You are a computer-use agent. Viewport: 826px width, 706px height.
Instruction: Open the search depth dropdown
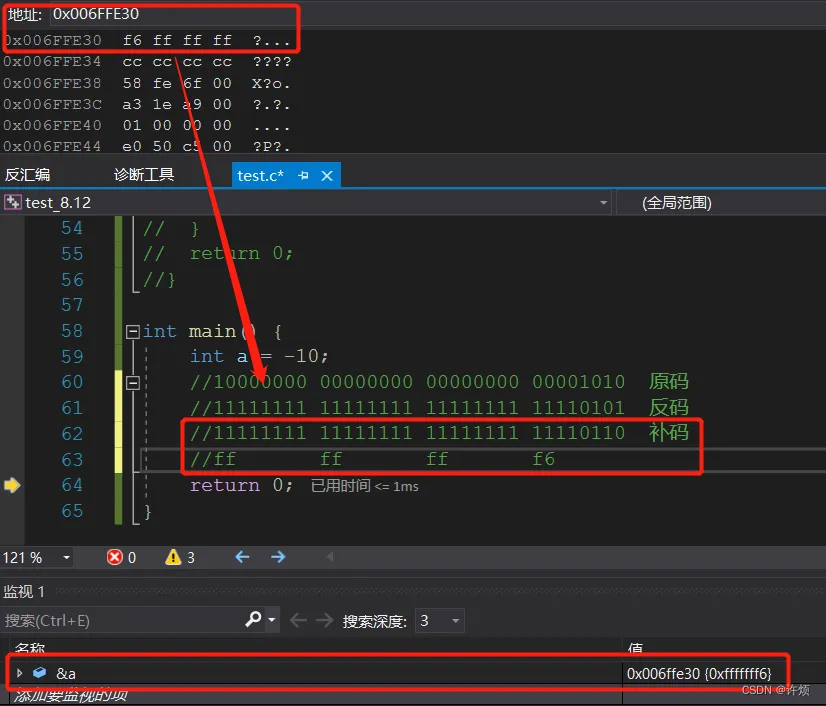click(455, 621)
